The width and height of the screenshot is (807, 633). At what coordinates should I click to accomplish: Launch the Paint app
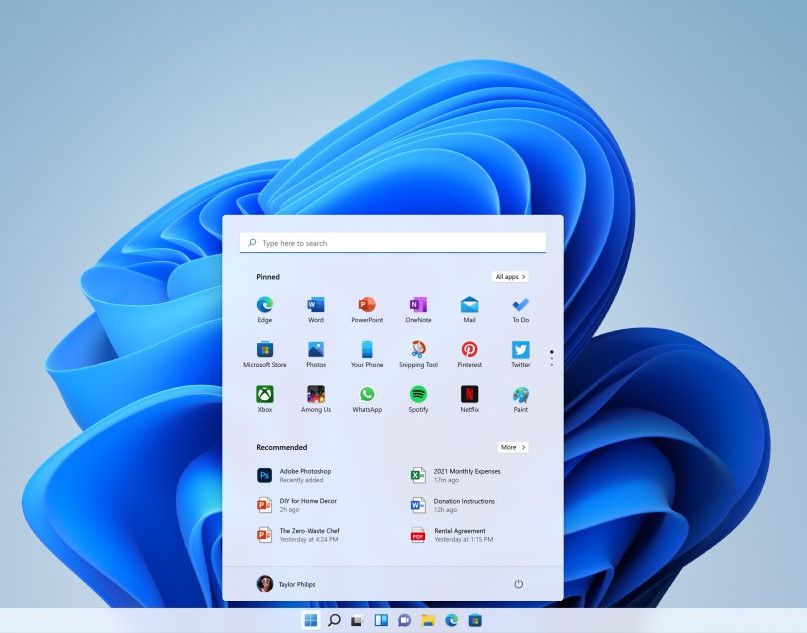(x=520, y=399)
